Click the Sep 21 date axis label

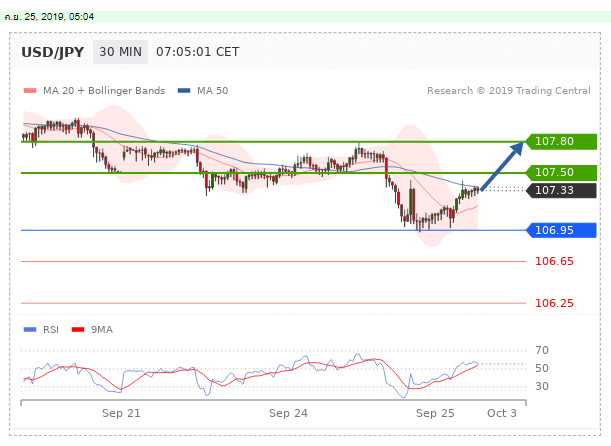pos(121,413)
